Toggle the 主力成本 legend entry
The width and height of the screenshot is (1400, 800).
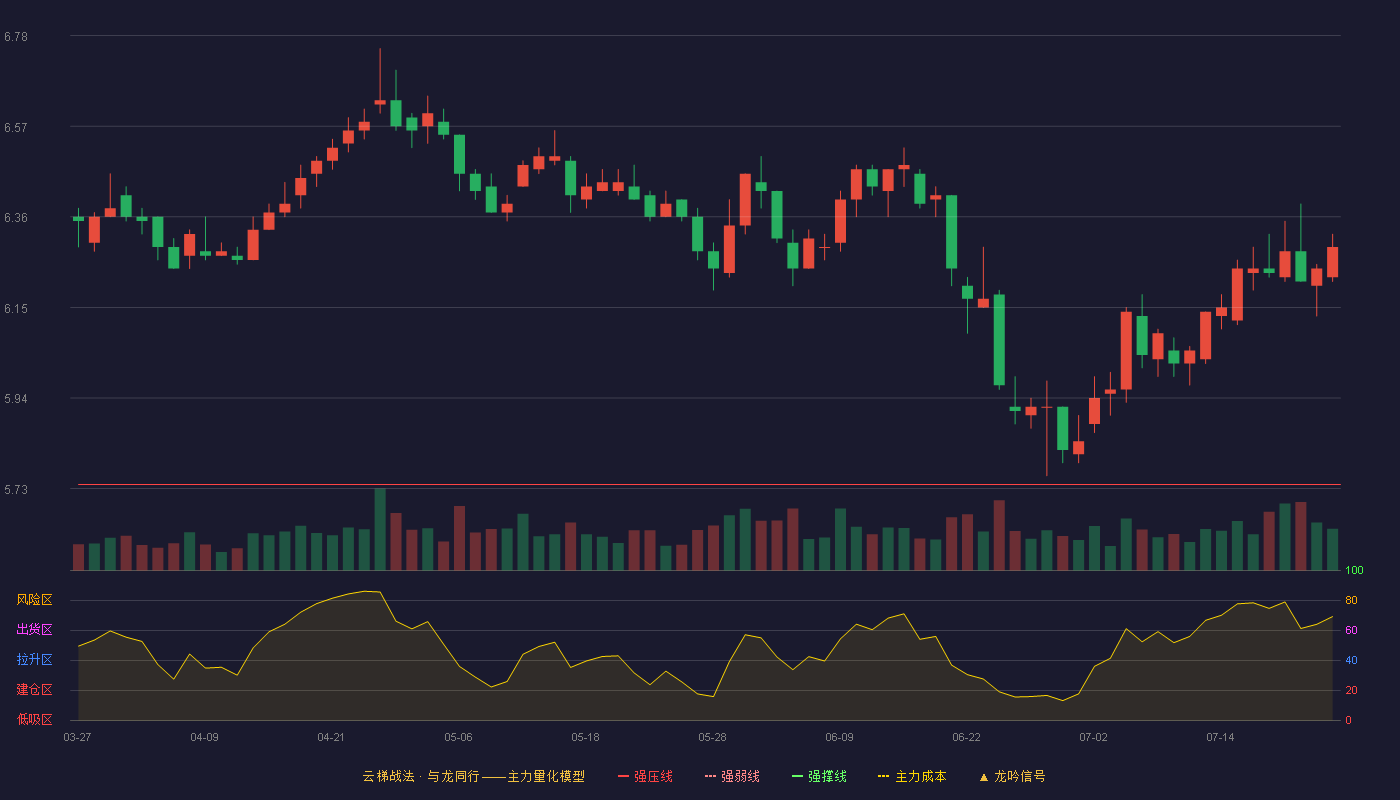(912, 776)
